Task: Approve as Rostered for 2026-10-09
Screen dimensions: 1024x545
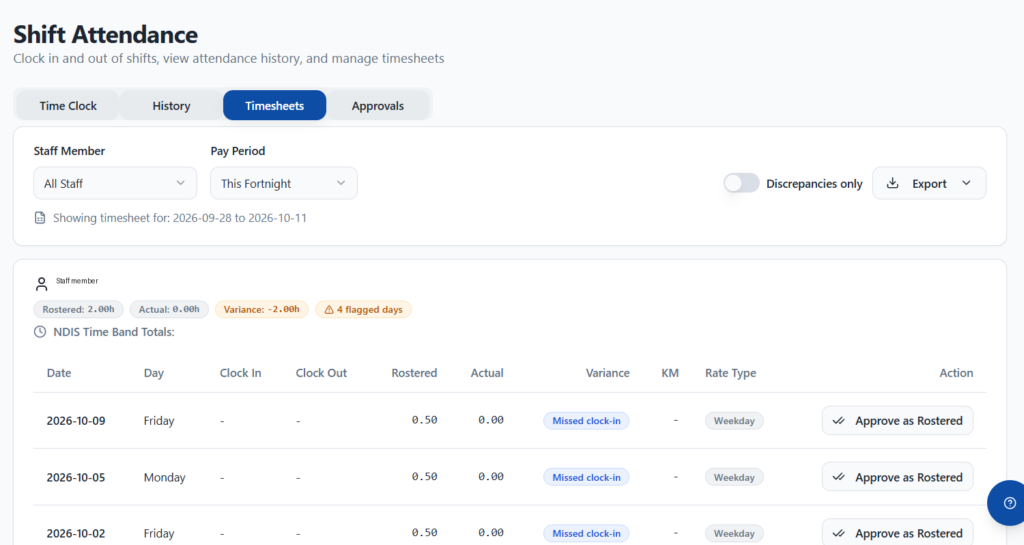Action: pyautogui.click(x=897, y=420)
